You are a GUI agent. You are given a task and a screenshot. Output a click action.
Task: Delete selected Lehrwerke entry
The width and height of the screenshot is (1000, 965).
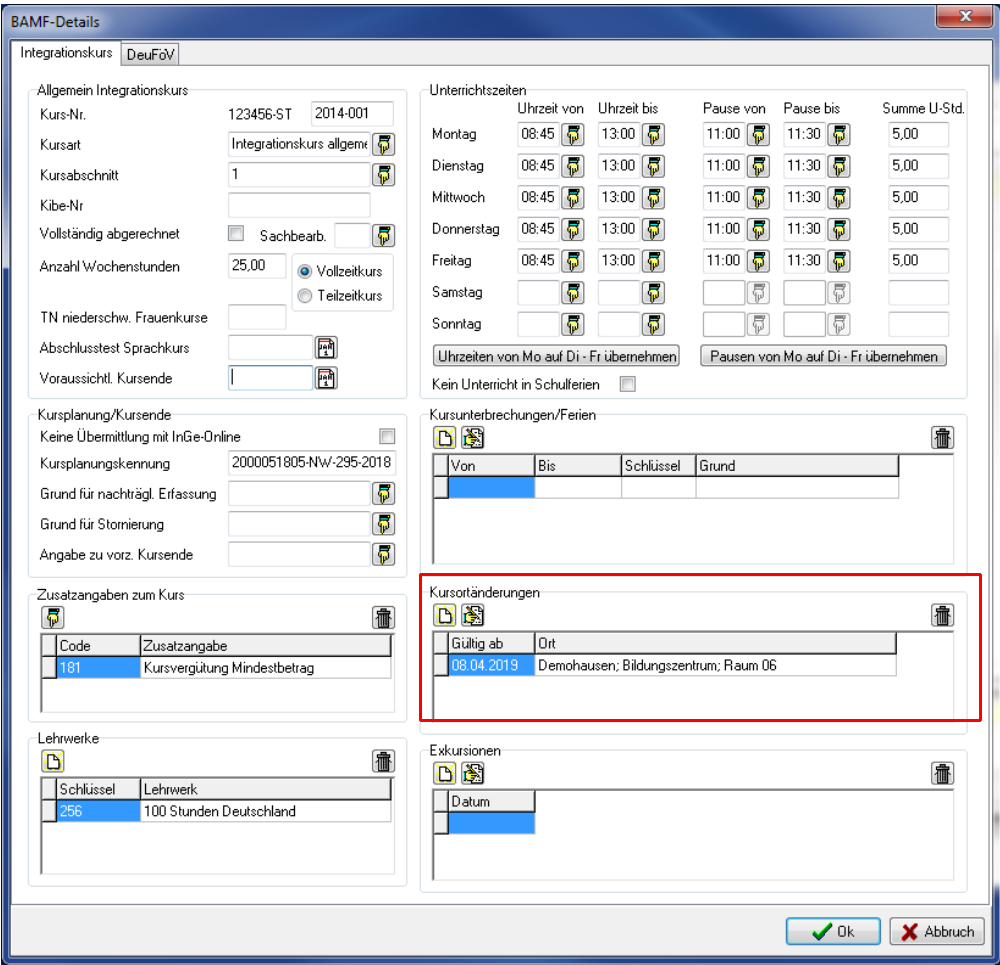tap(383, 762)
